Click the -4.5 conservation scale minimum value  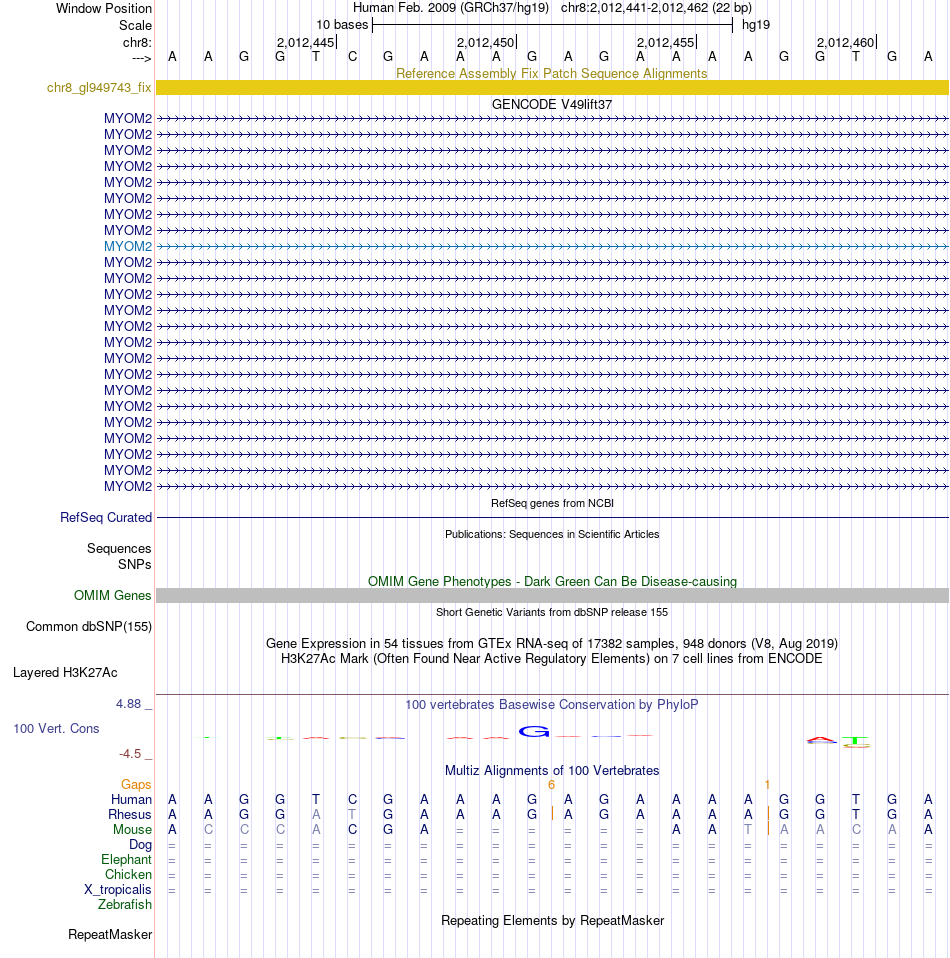[x=130, y=754]
